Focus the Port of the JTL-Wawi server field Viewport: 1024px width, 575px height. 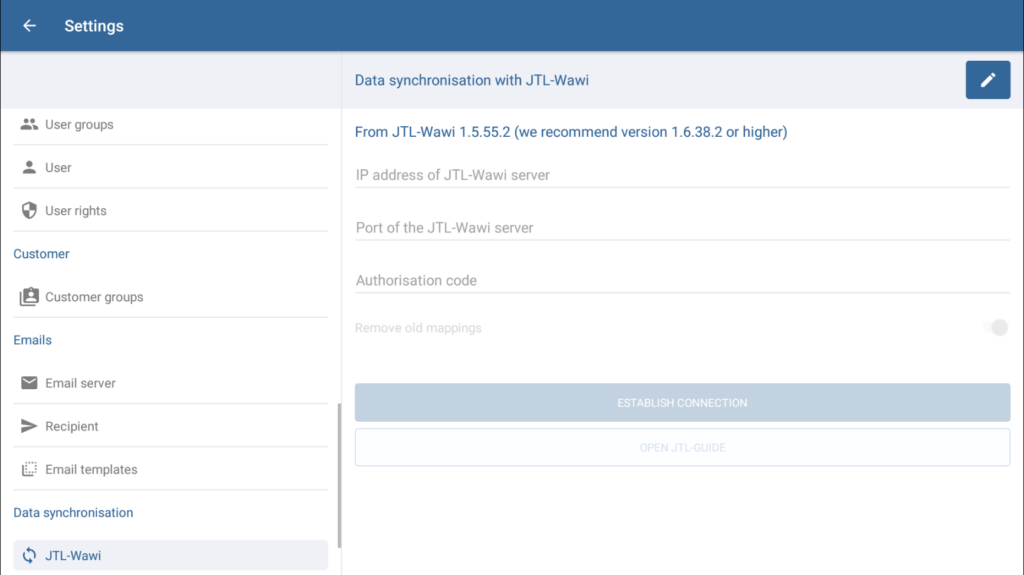click(x=682, y=228)
